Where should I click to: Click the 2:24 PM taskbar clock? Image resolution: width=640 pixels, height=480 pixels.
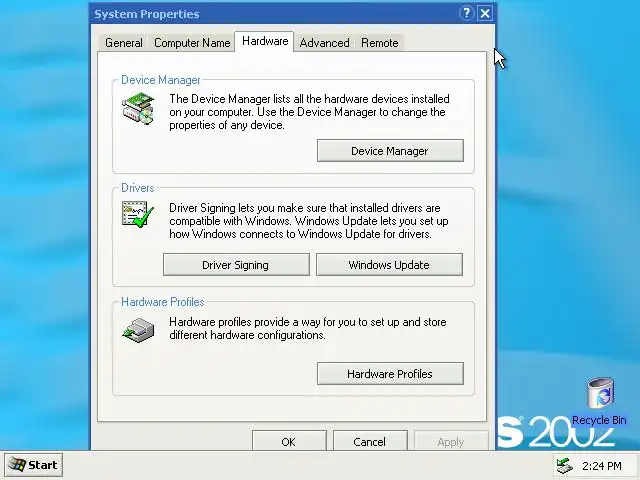click(602, 466)
